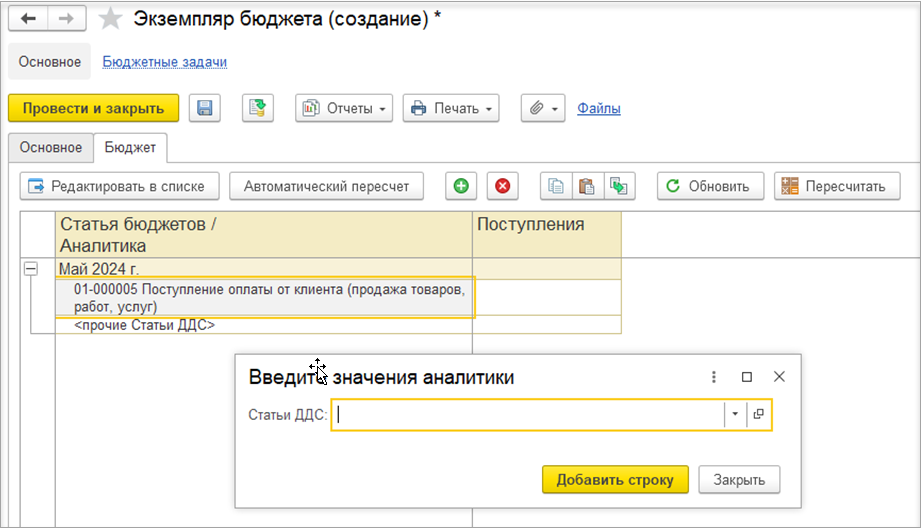Screen dimensions: 921x528
Task: Open the paperclip attachments dropdown
Action: click(x=543, y=108)
